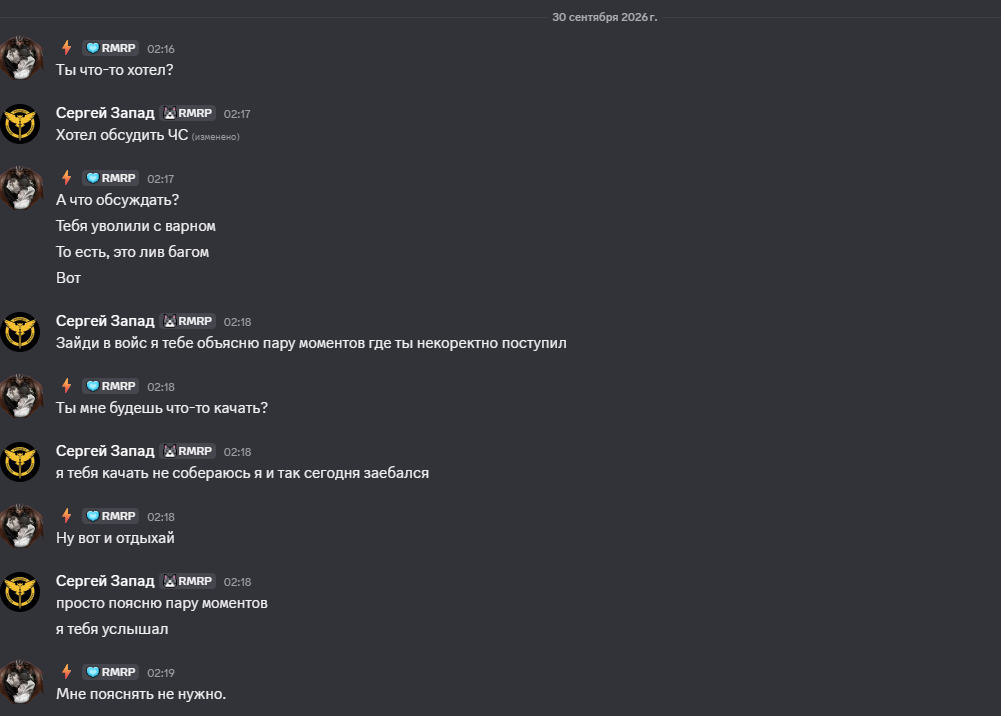Open the avatar beside 'Ну вот и отдыхай'
Screen dimensions: 1001x716
click(x=20, y=526)
